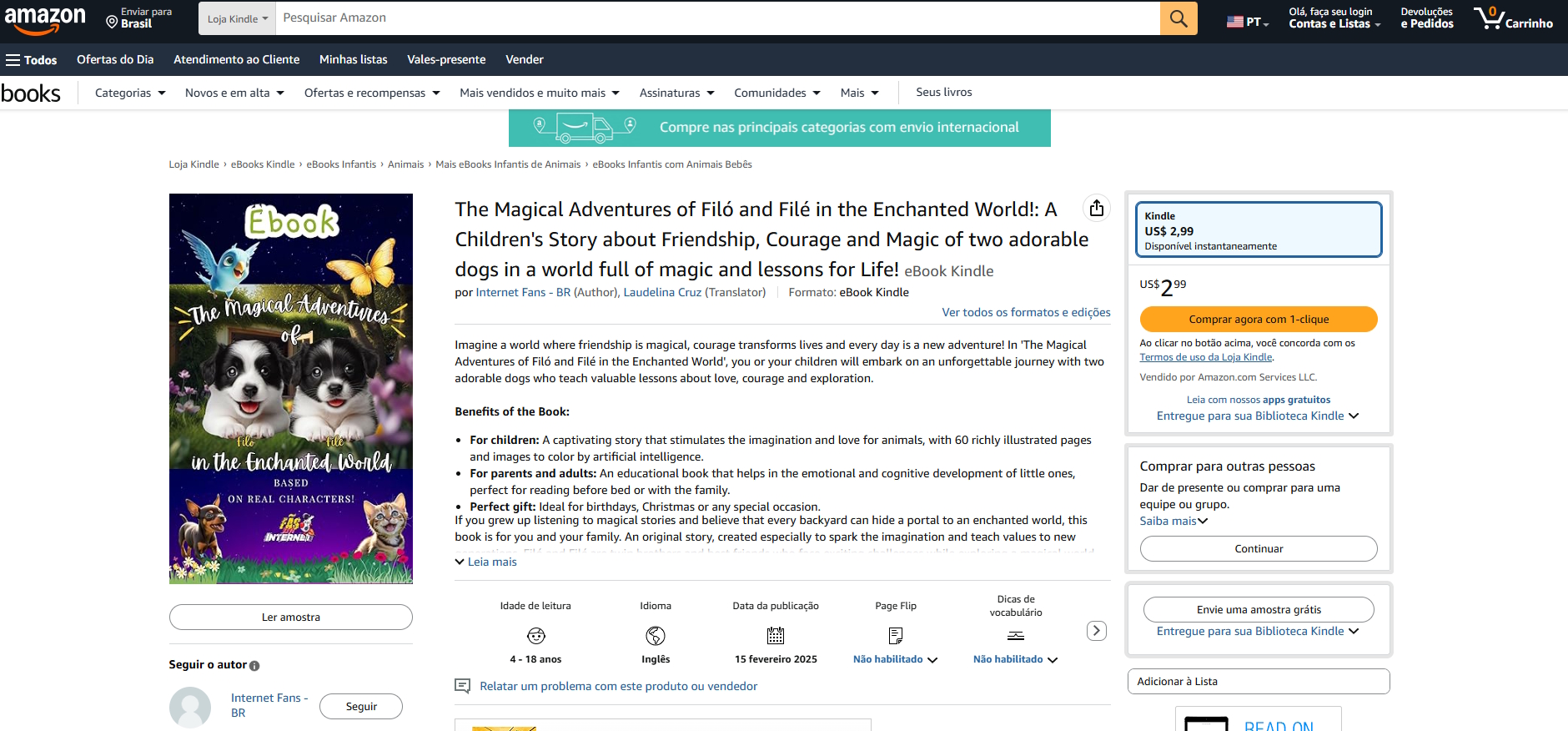
Task: Open Termos de uso da Loja Kindle
Action: coord(1206,357)
